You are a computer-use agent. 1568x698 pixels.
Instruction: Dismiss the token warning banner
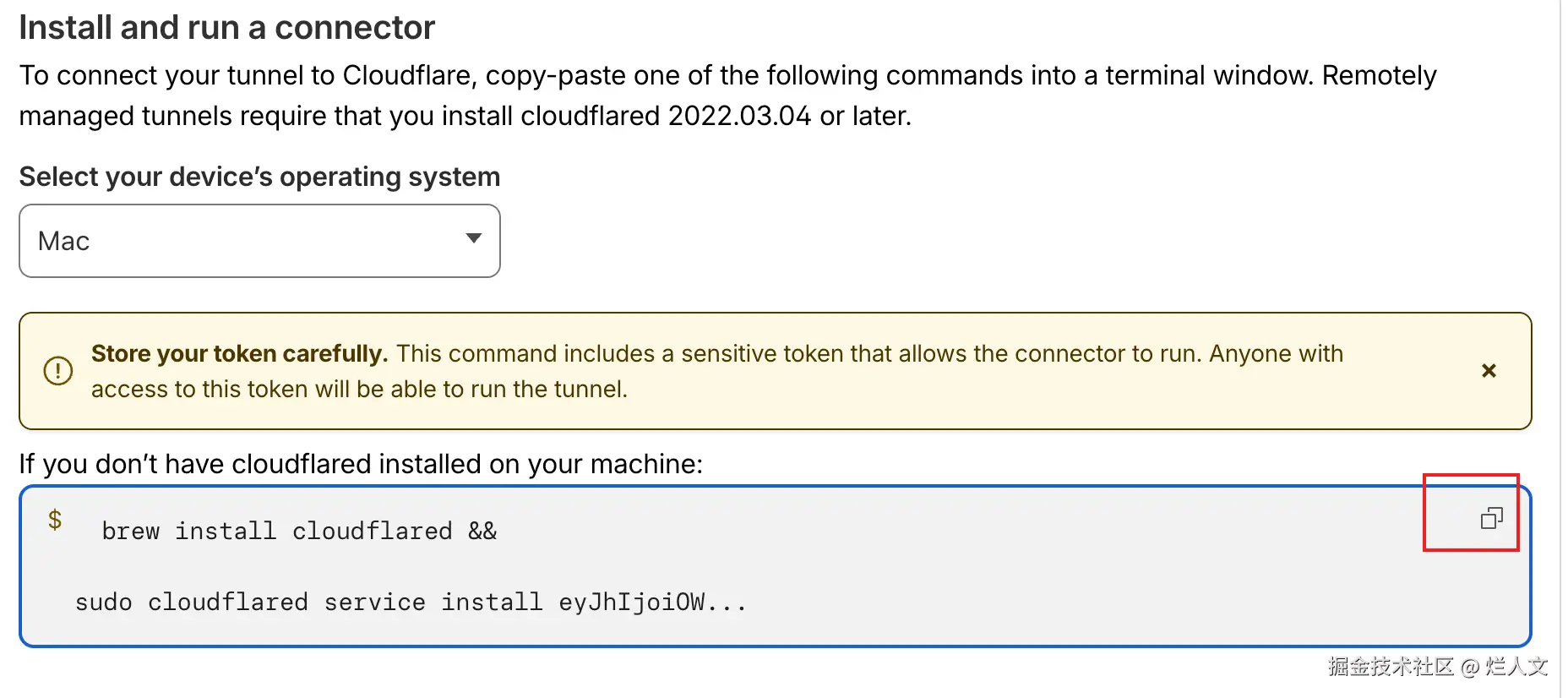click(x=1489, y=371)
